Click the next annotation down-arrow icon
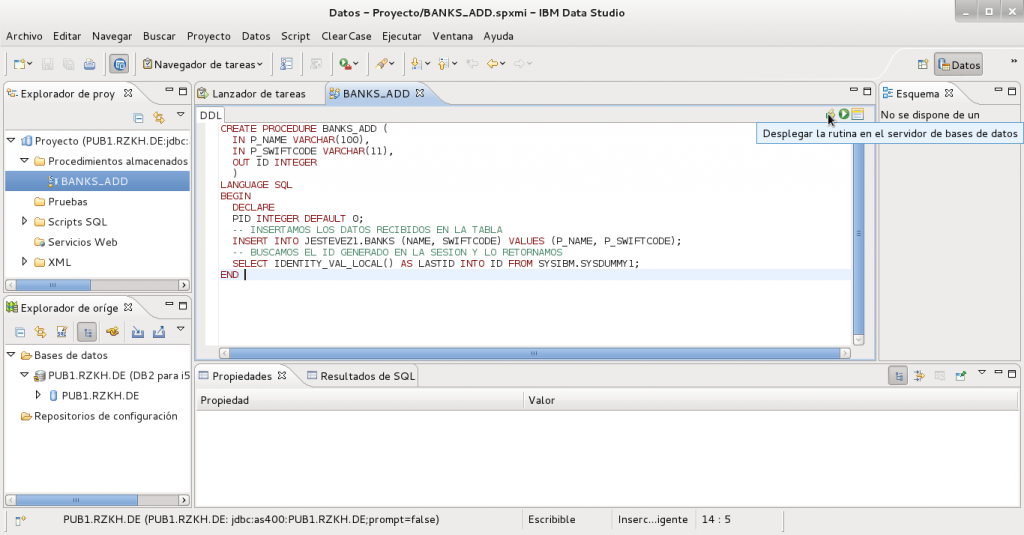 [x=415, y=64]
